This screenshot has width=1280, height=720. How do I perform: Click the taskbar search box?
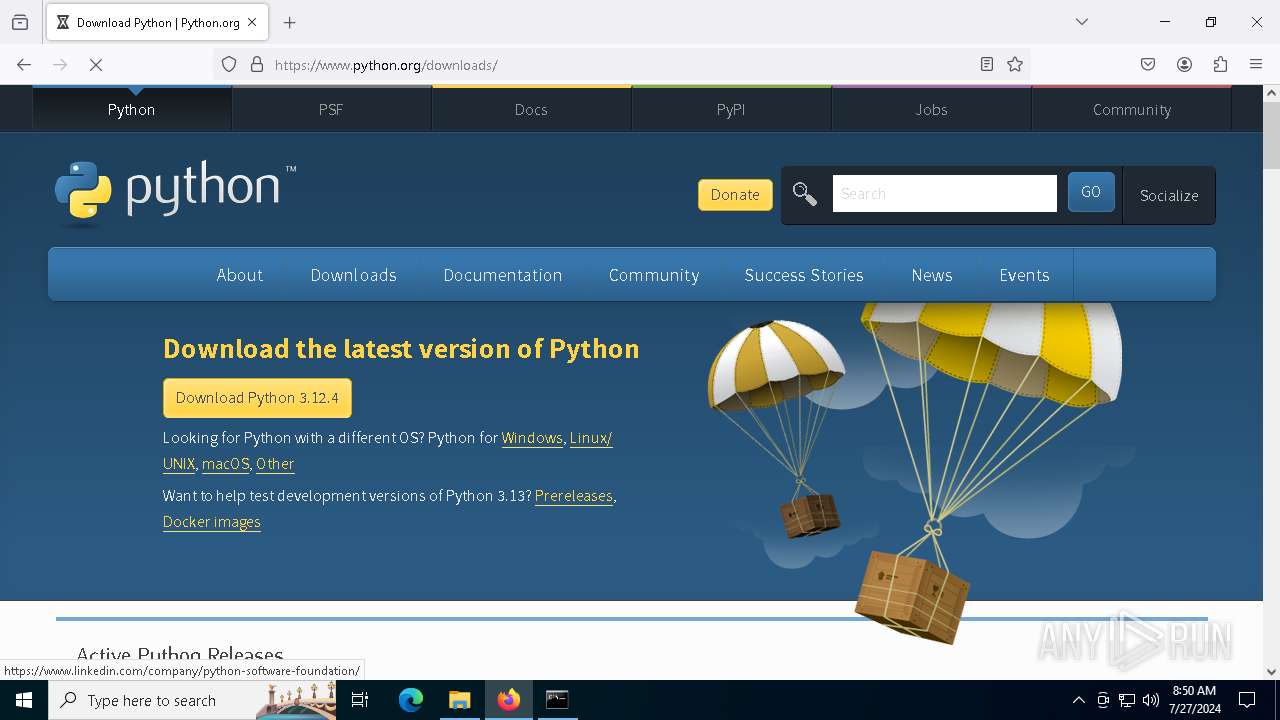click(x=192, y=700)
